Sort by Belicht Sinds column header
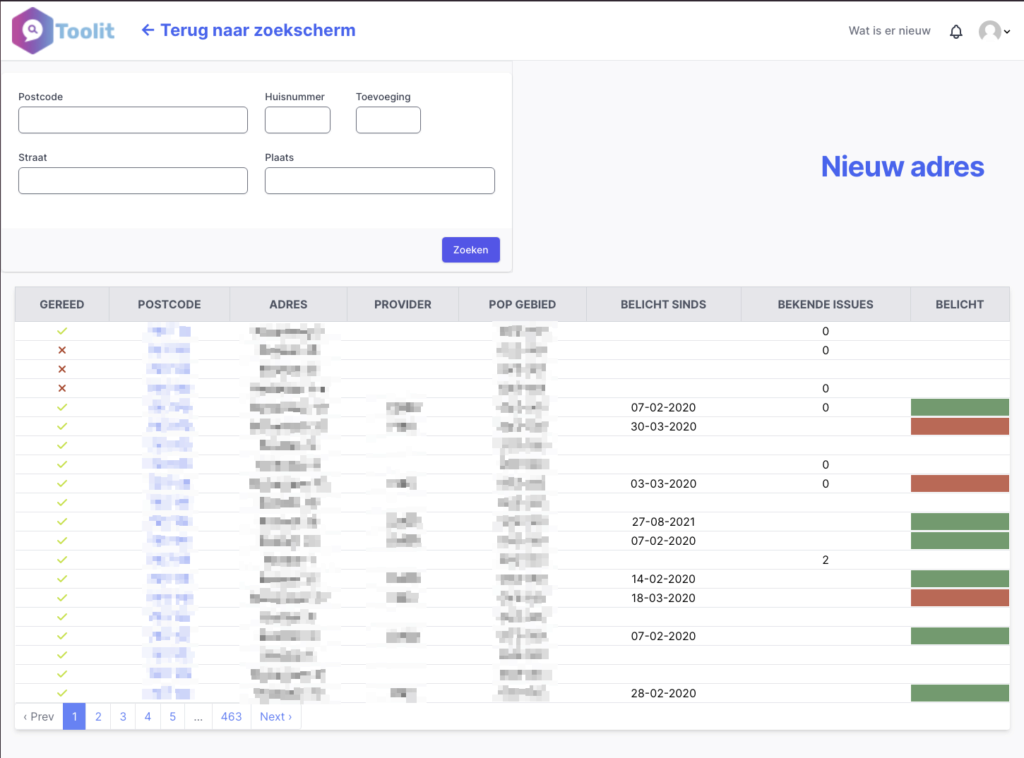The image size is (1024, 758). click(x=663, y=304)
